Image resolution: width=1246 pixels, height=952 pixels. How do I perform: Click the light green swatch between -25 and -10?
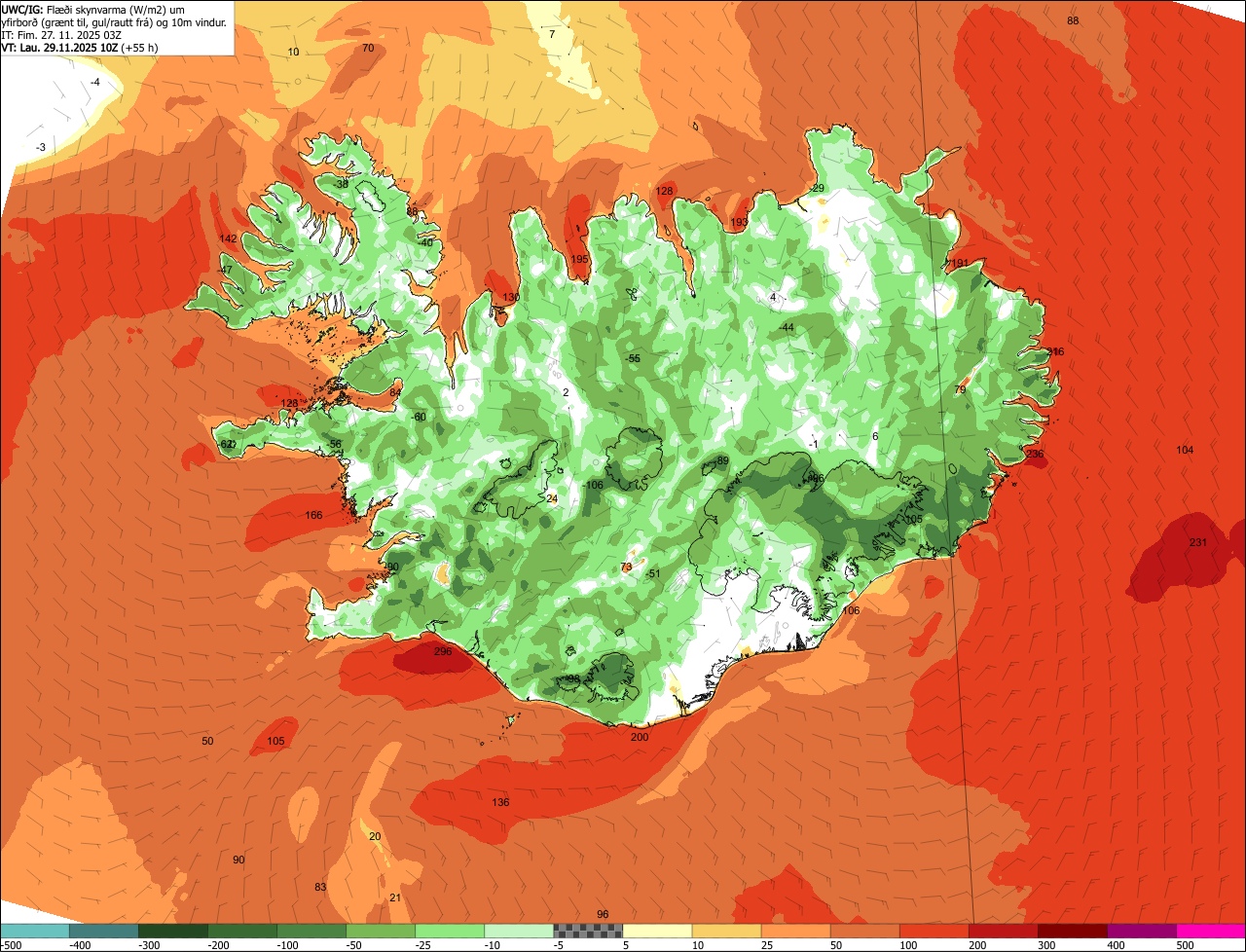[450, 931]
